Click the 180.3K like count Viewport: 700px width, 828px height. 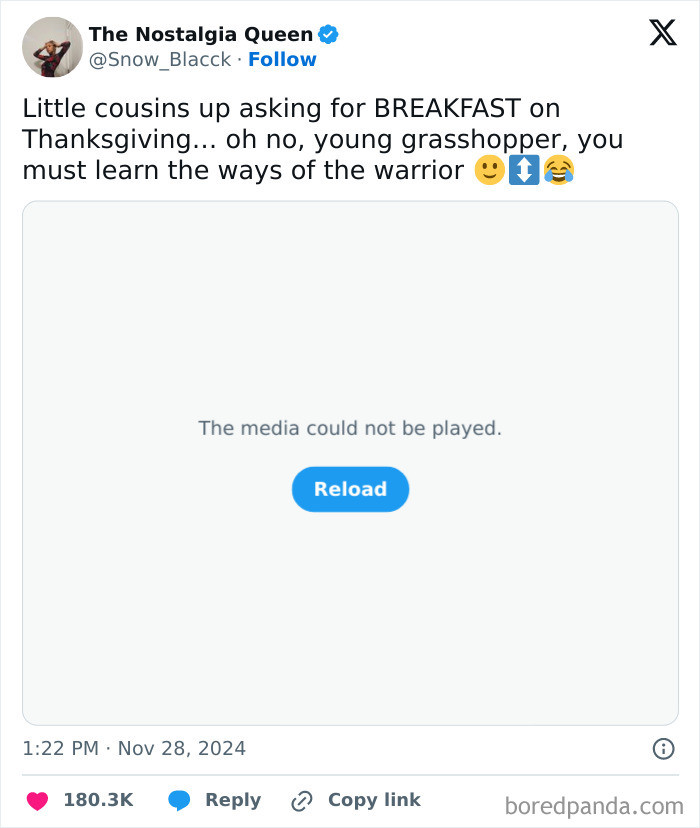98,799
